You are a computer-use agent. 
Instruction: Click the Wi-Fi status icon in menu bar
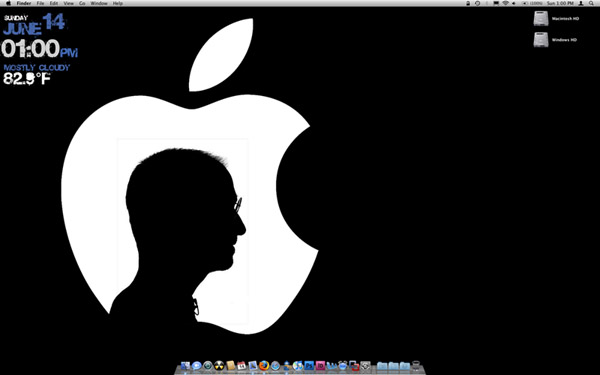coord(505,3)
